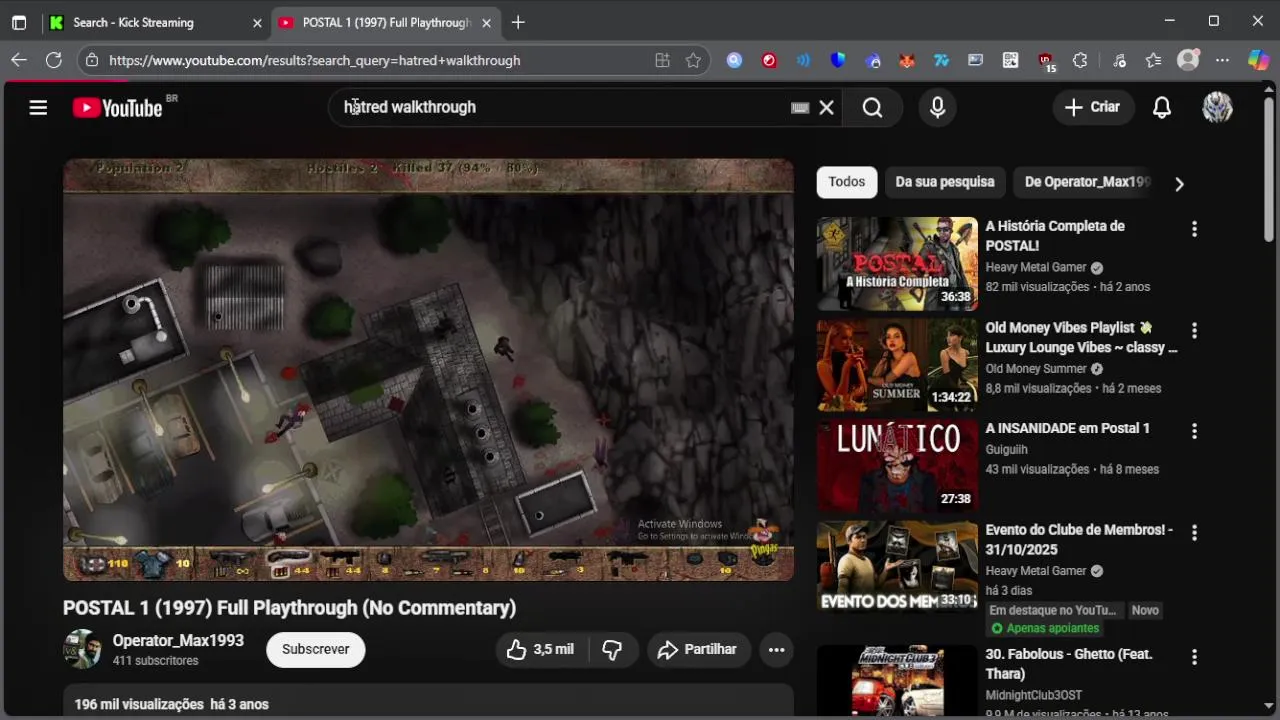Open Old Money Vibes Playlist video title
This screenshot has height=720, width=1280.
tap(1081, 338)
